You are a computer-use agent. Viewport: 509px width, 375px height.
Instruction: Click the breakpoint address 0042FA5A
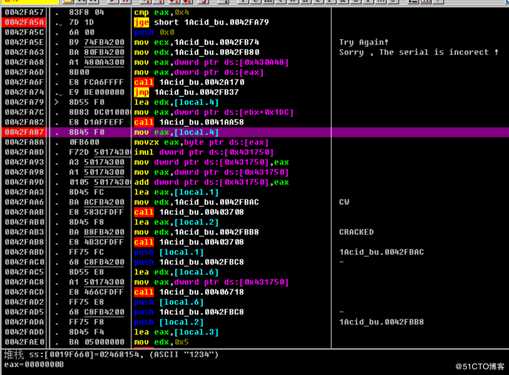tap(24, 22)
